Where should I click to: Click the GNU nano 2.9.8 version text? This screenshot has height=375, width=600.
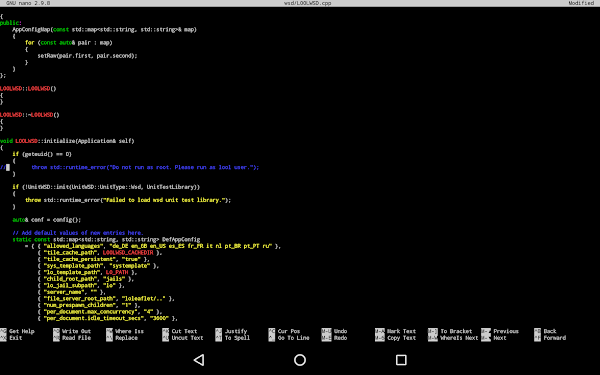28,3
